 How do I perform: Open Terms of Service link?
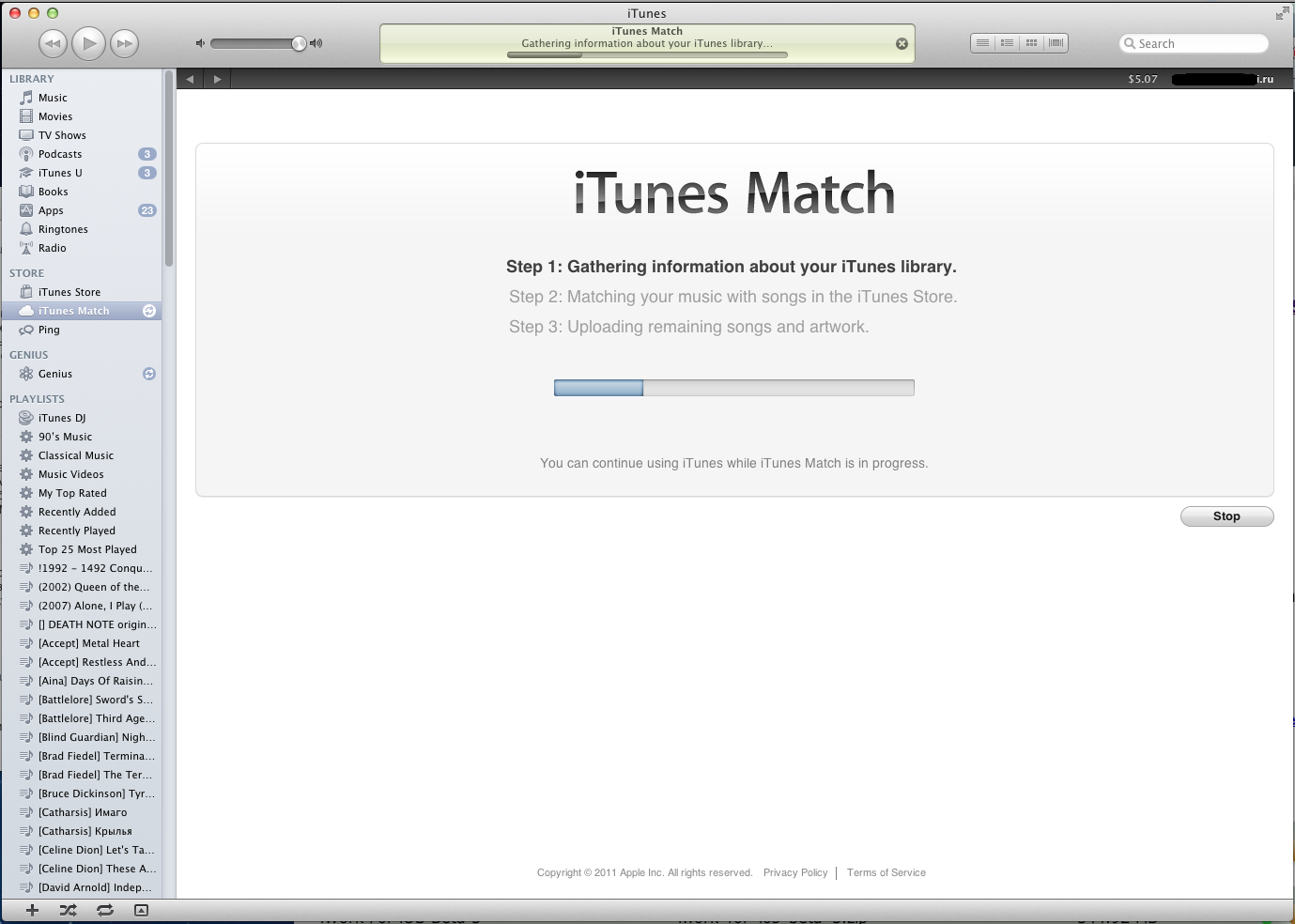click(x=886, y=872)
